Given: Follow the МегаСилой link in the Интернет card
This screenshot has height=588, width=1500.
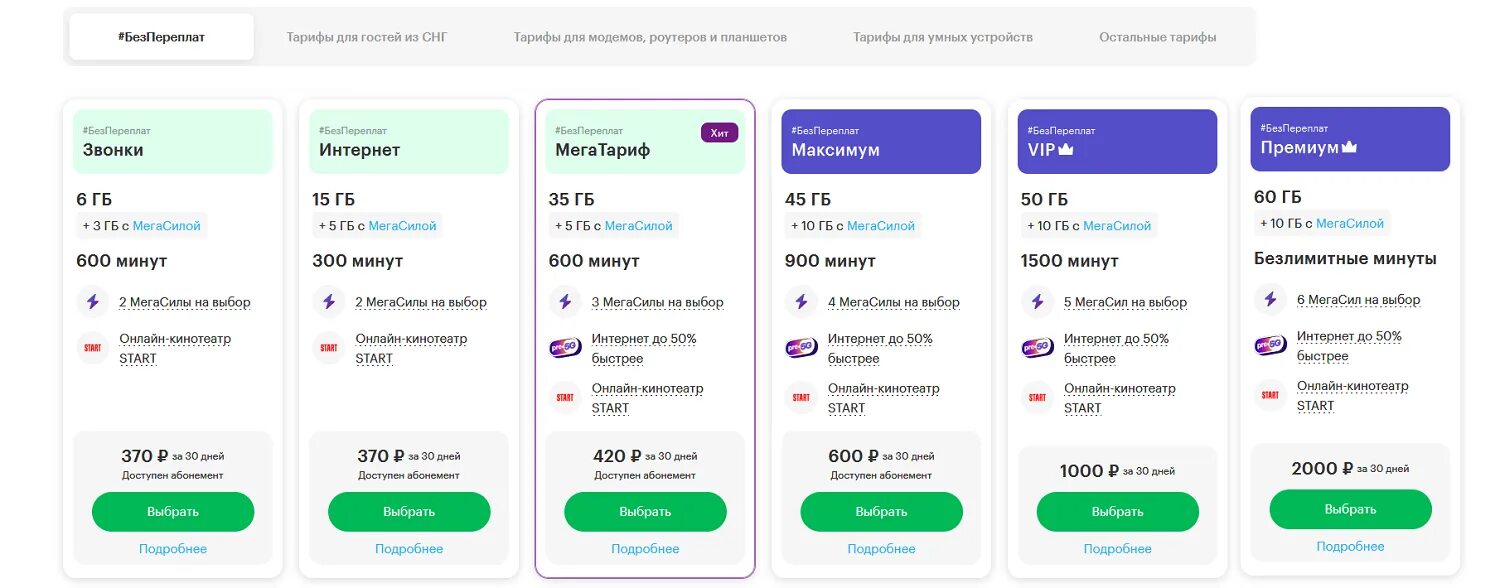Looking at the screenshot, I should tap(402, 226).
